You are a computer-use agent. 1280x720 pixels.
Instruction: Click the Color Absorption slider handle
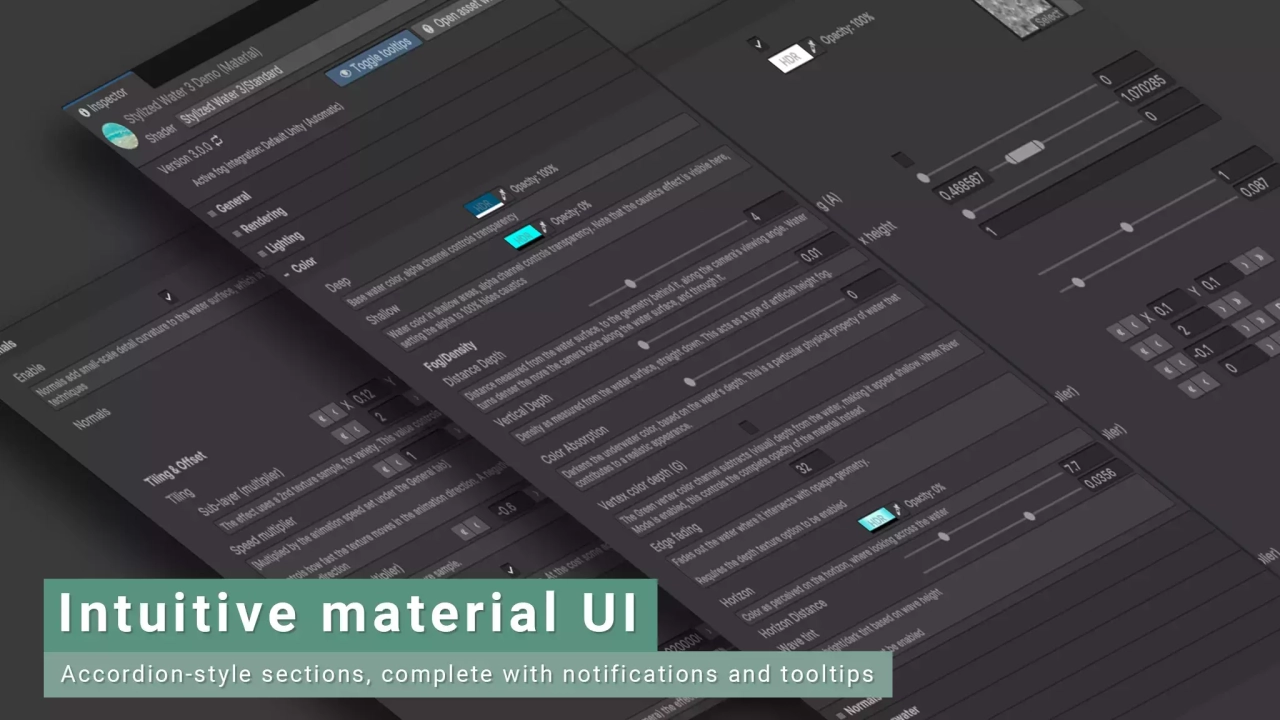click(x=689, y=382)
